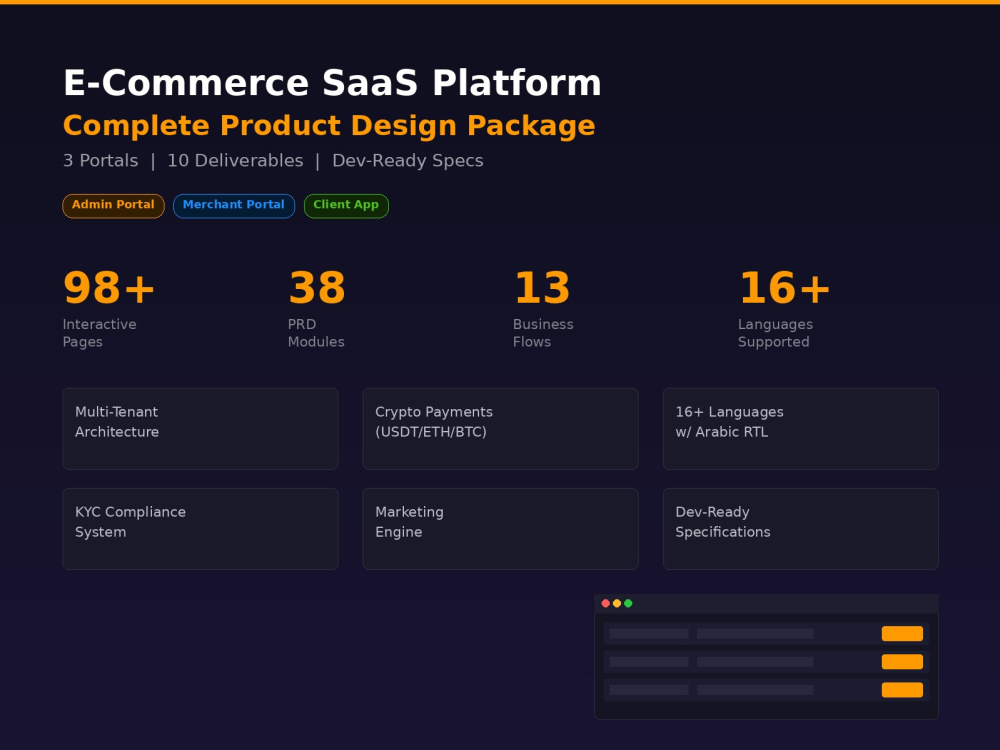Click the green dot in the mockup window

(x=628, y=603)
